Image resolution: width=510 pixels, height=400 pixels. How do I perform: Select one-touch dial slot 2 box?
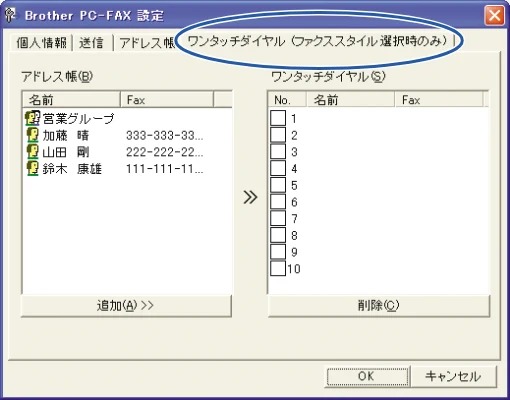click(x=278, y=135)
